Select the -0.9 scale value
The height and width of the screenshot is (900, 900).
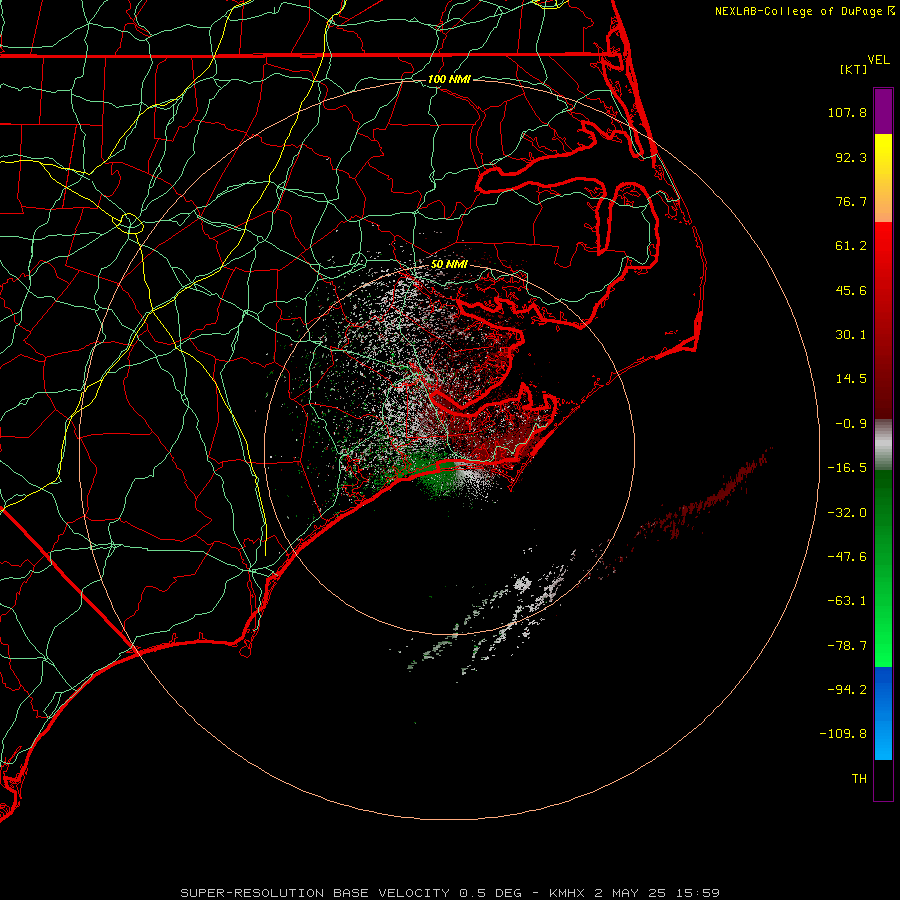[x=851, y=424]
